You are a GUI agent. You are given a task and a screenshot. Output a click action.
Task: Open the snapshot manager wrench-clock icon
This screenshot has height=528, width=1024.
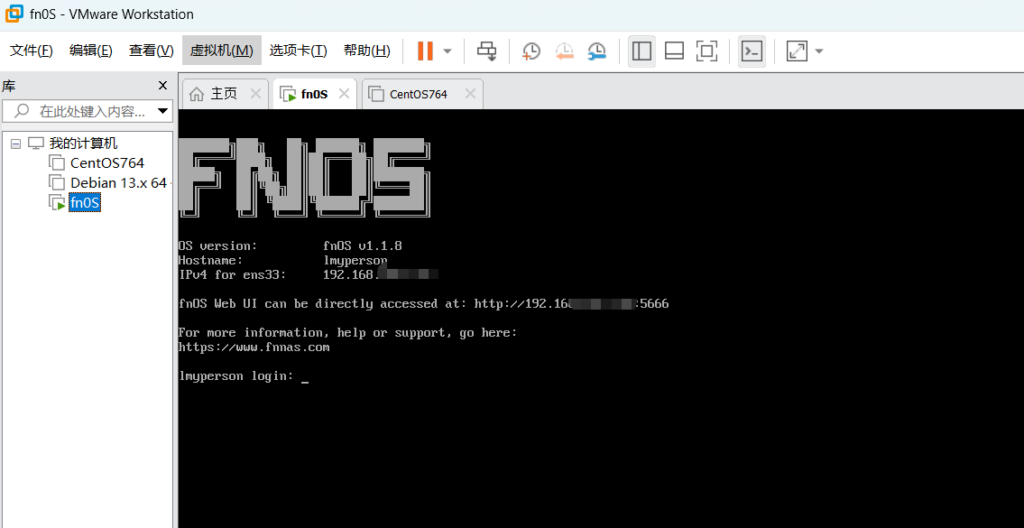coord(597,51)
